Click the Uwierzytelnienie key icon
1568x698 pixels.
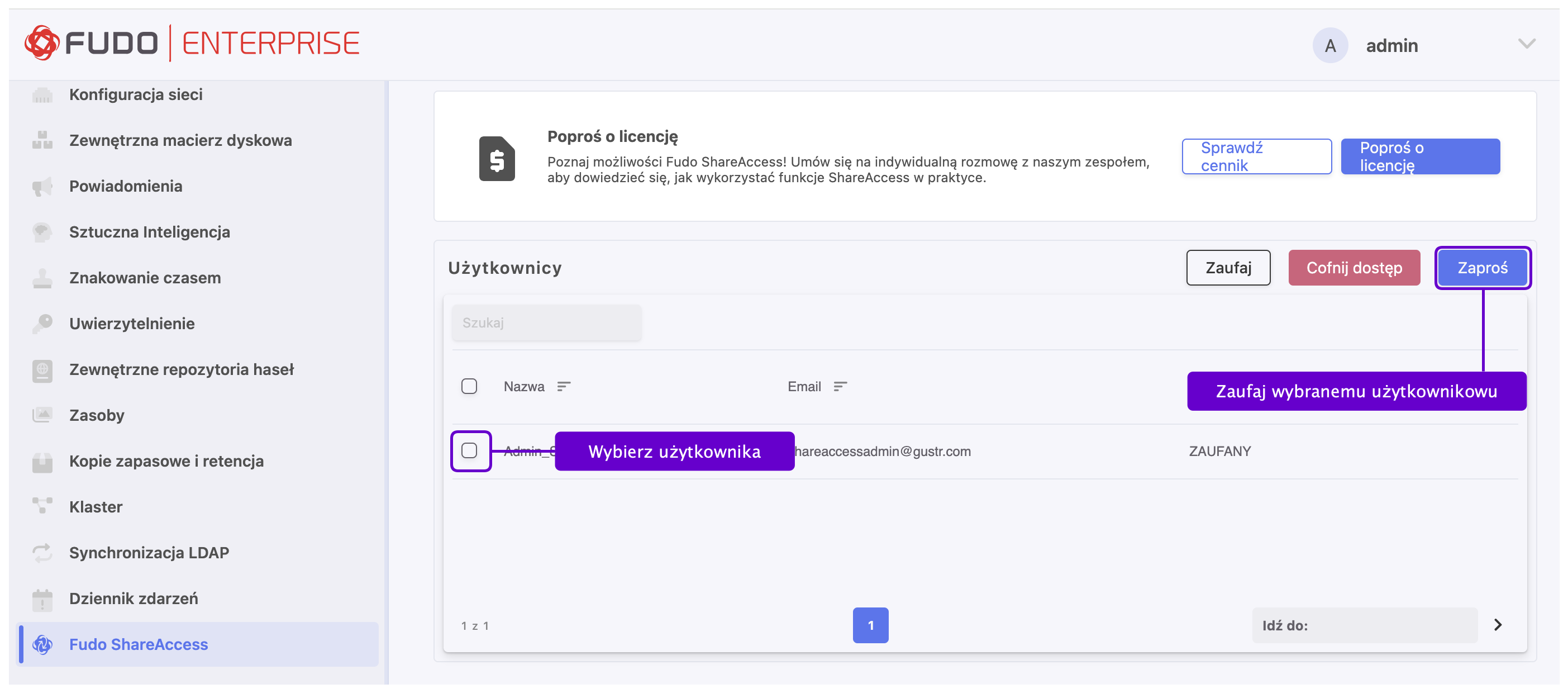pyautogui.click(x=42, y=324)
